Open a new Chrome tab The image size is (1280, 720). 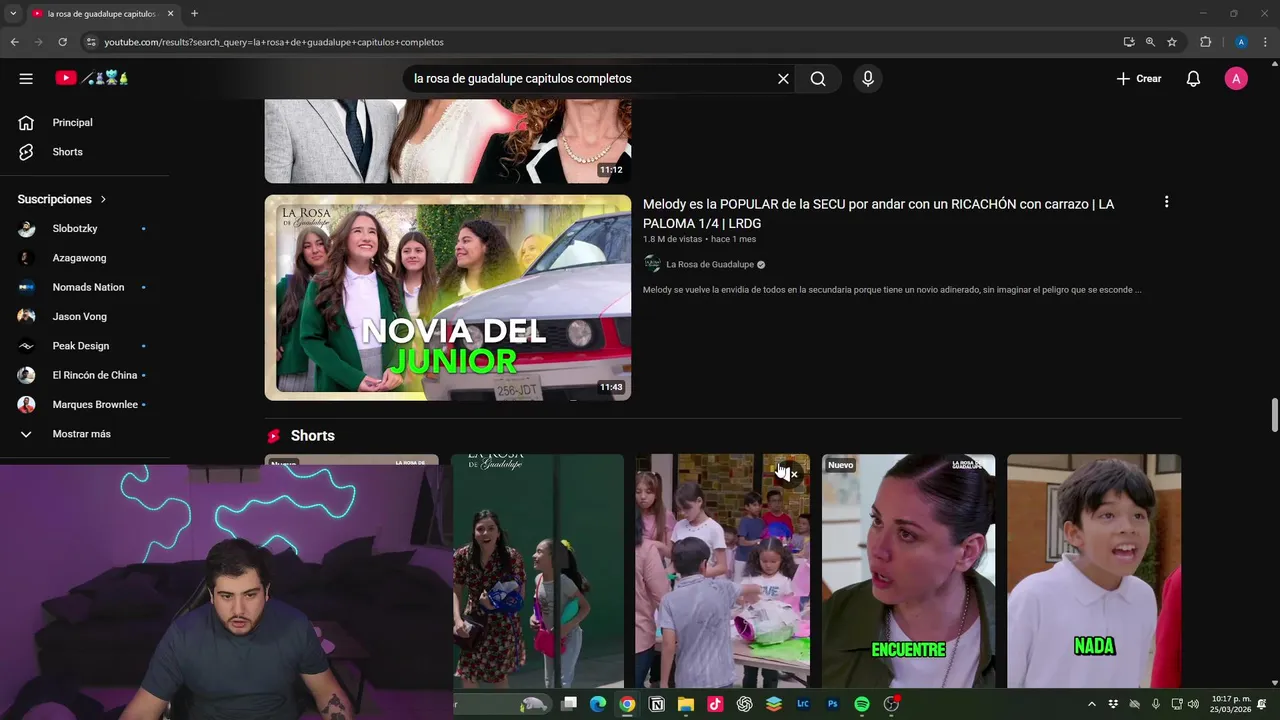[x=194, y=13]
